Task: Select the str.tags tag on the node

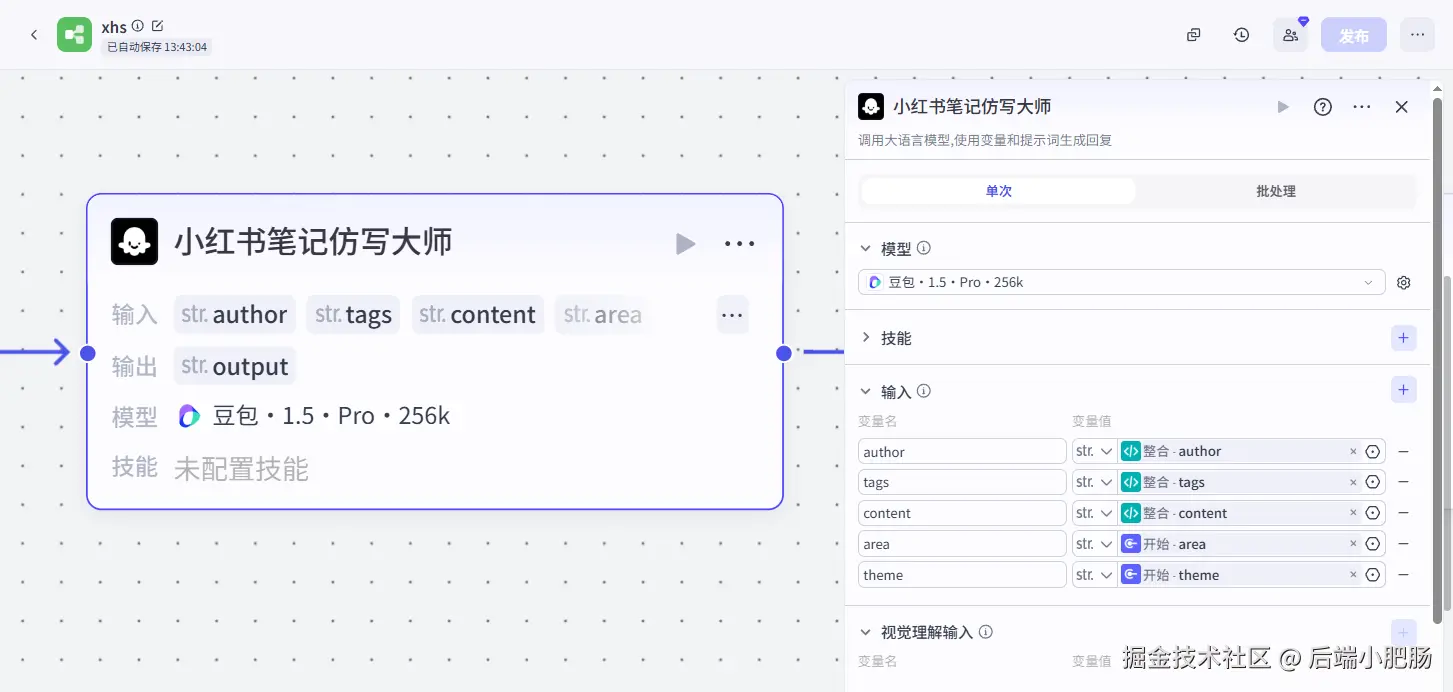Action: [x=353, y=315]
